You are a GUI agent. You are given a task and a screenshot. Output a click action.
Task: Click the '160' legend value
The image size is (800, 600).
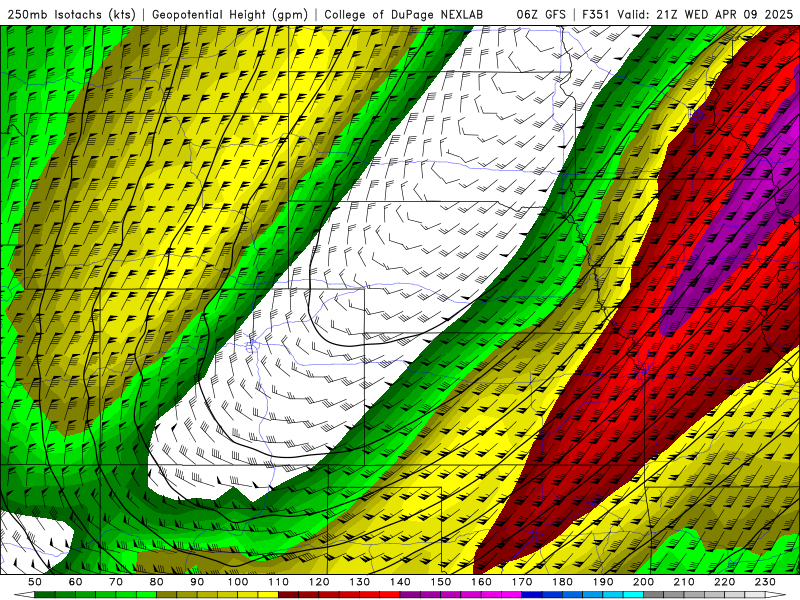point(481,582)
